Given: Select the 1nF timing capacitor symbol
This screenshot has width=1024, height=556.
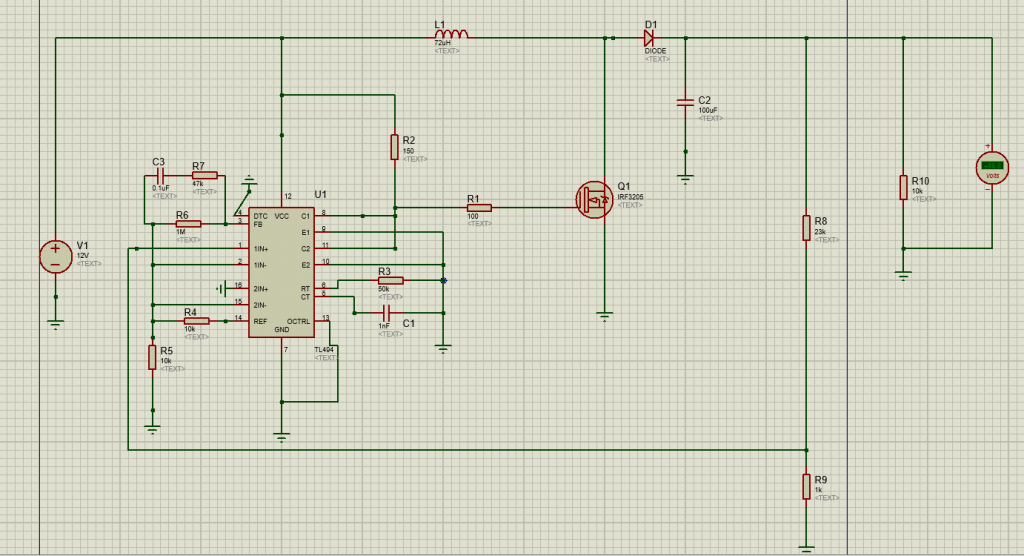Looking at the screenshot, I should coord(386,313).
